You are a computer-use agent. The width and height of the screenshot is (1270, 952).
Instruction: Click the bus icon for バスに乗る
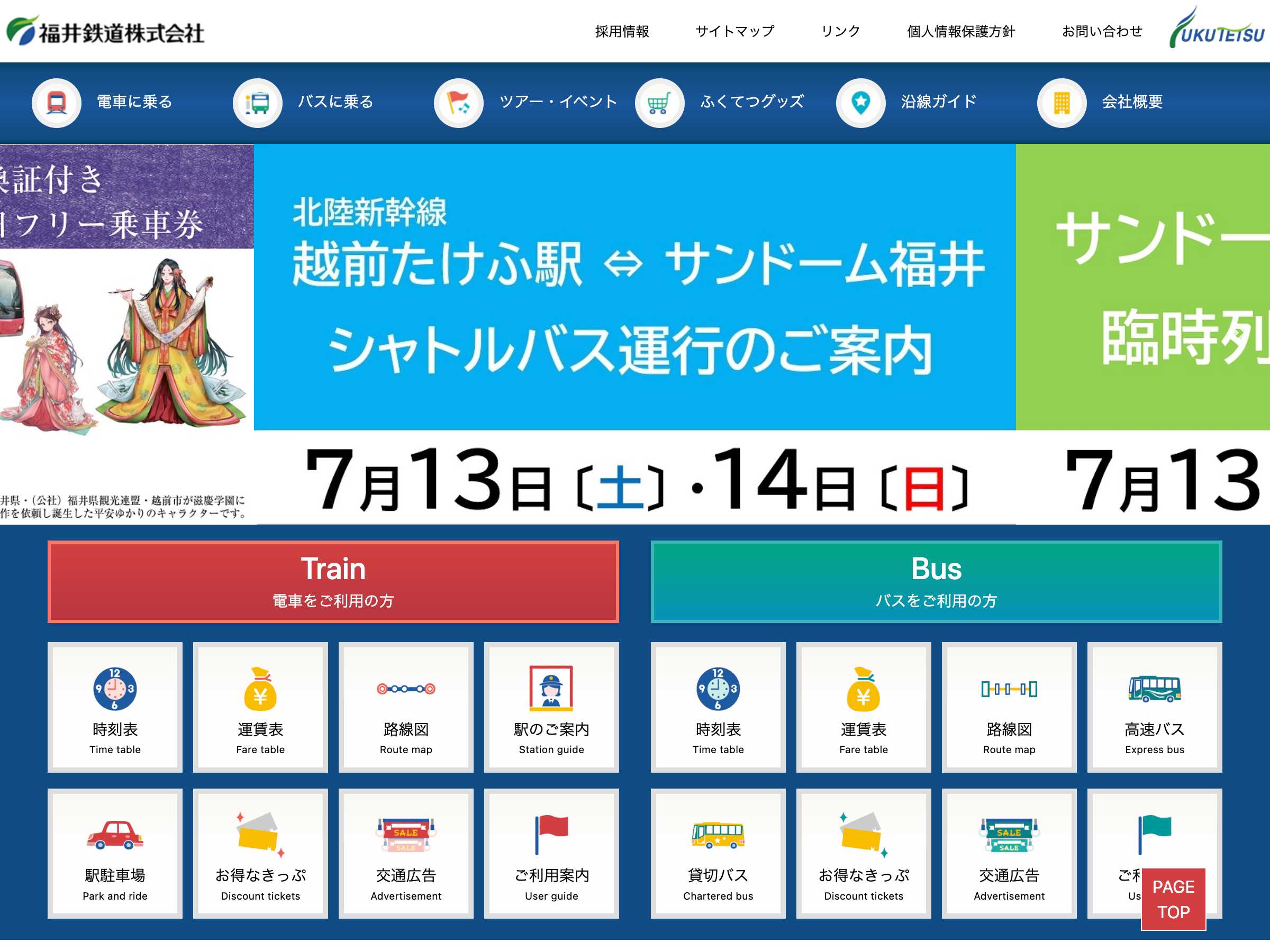click(257, 103)
